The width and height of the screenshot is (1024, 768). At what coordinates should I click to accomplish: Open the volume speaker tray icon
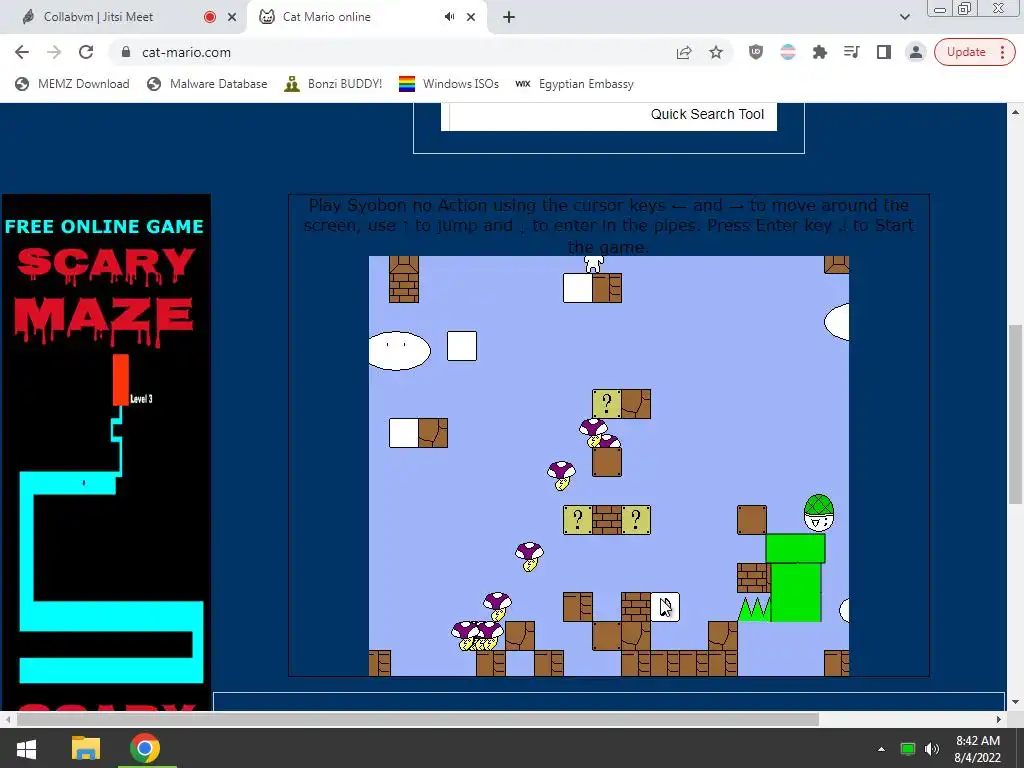tap(932, 749)
